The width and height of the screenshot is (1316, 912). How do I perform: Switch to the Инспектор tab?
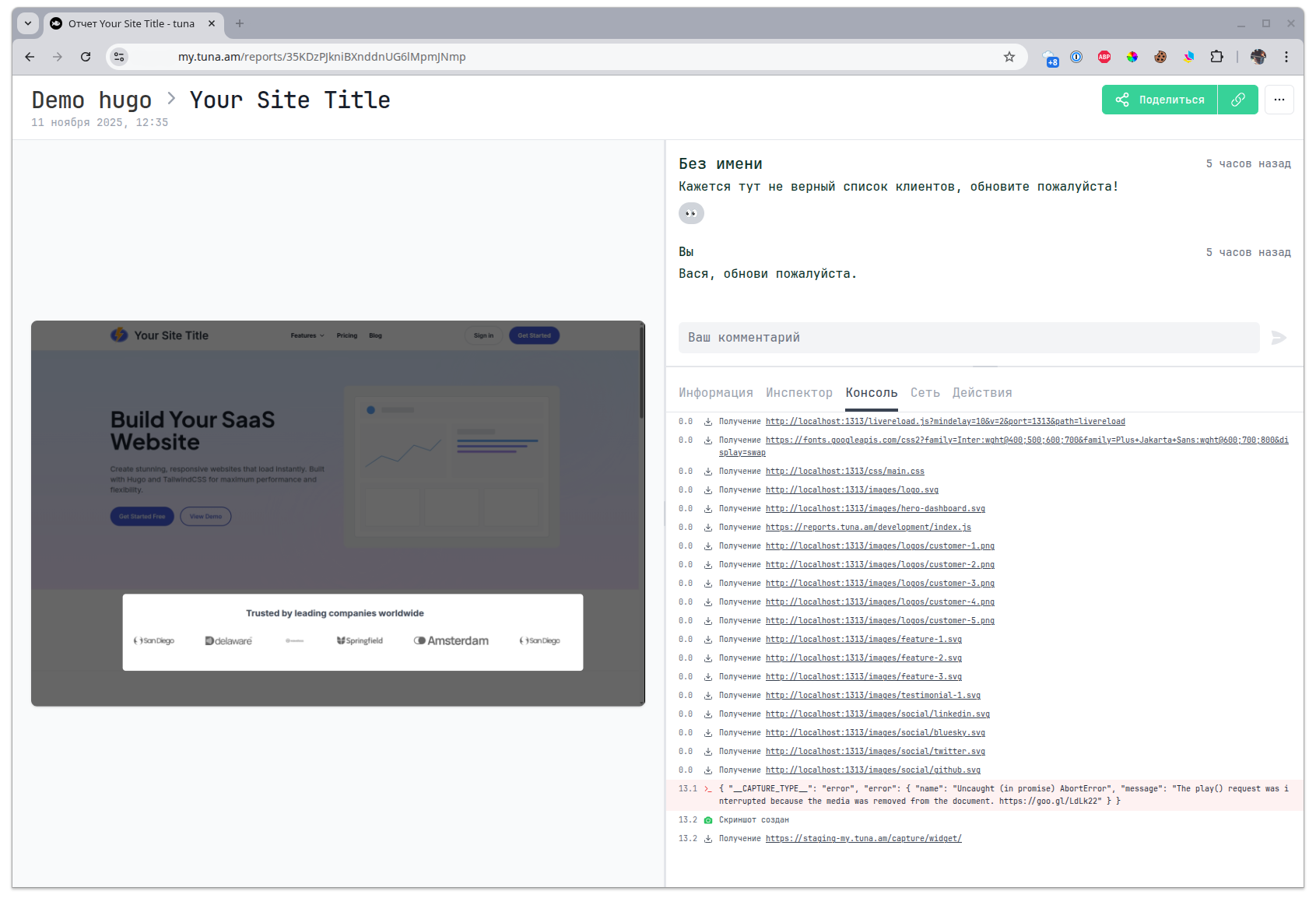(x=798, y=393)
